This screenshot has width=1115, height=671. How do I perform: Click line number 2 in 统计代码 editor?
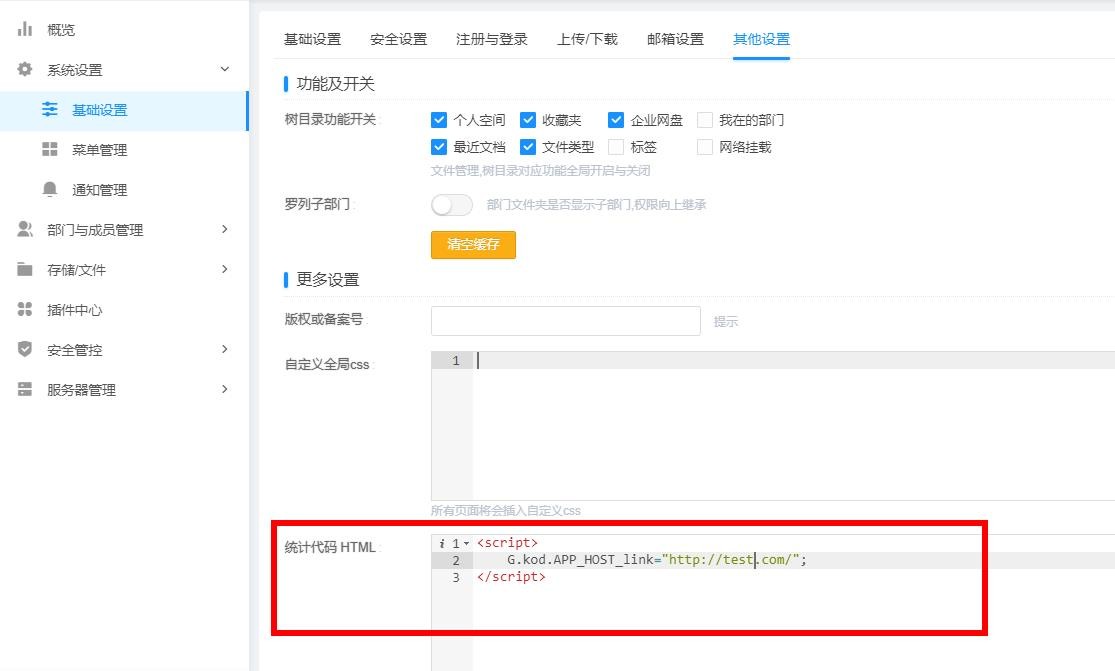(456, 560)
